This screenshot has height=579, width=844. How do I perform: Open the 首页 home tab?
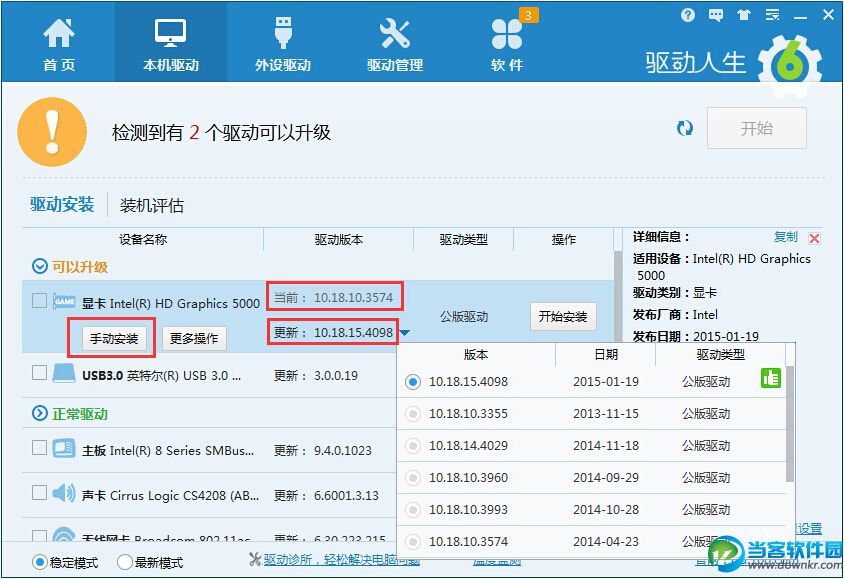click(x=59, y=44)
